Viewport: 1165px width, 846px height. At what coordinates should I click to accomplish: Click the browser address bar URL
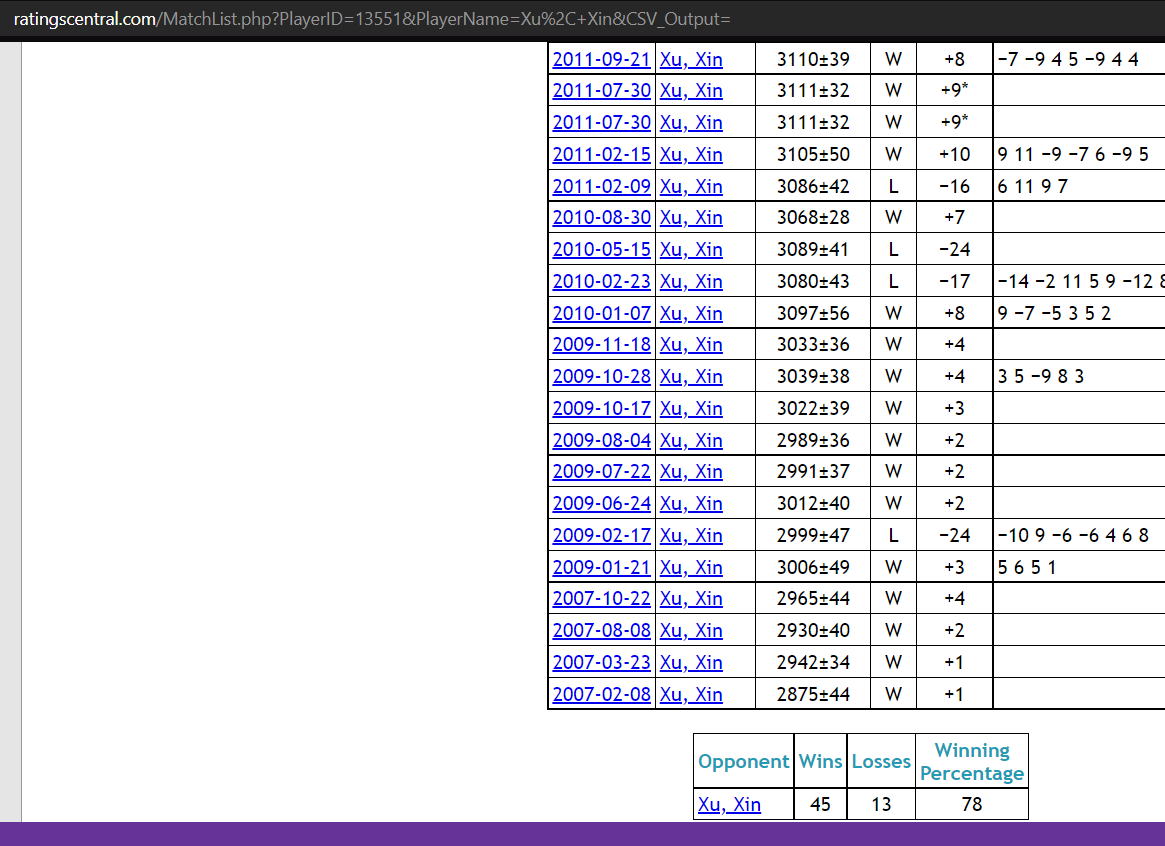(x=372, y=20)
